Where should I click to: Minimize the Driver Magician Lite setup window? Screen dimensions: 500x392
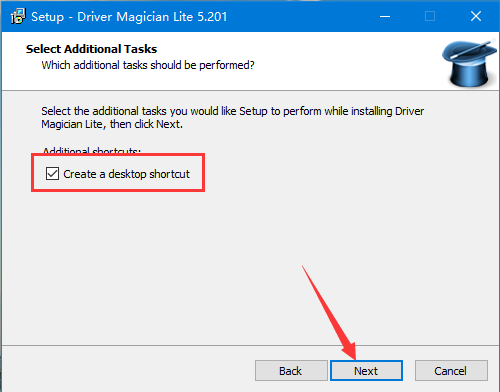coord(385,16)
